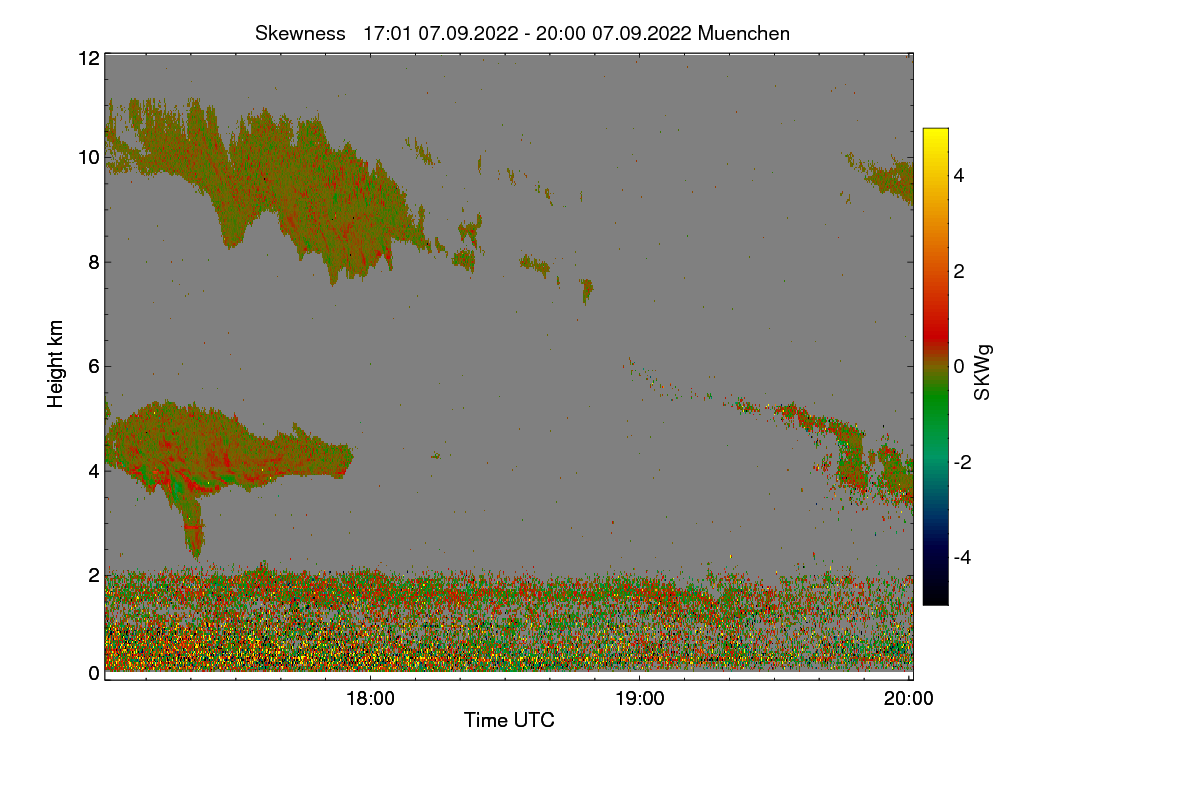Click the 6 km height tick label

click(x=94, y=366)
